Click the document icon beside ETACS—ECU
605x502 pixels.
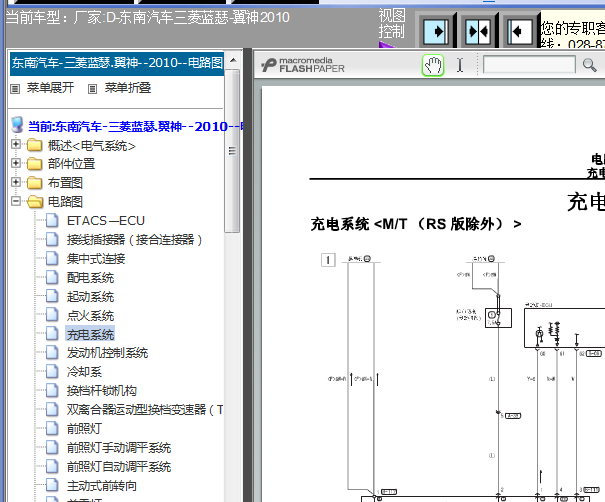tap(52, 220)
